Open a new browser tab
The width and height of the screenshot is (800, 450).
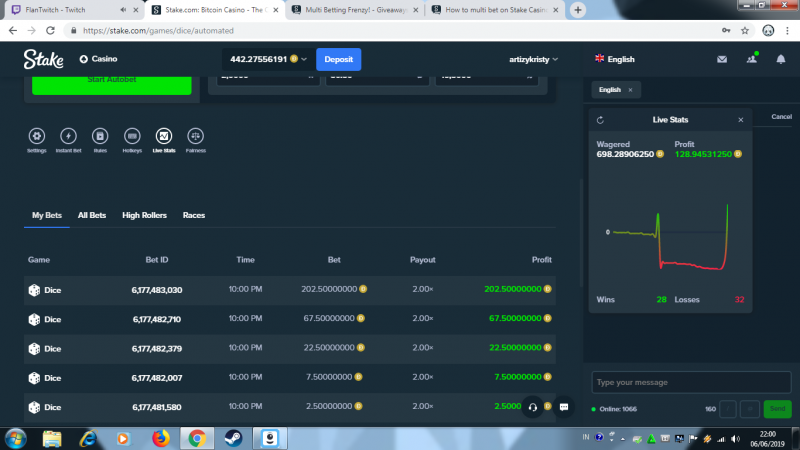[578, 10]
